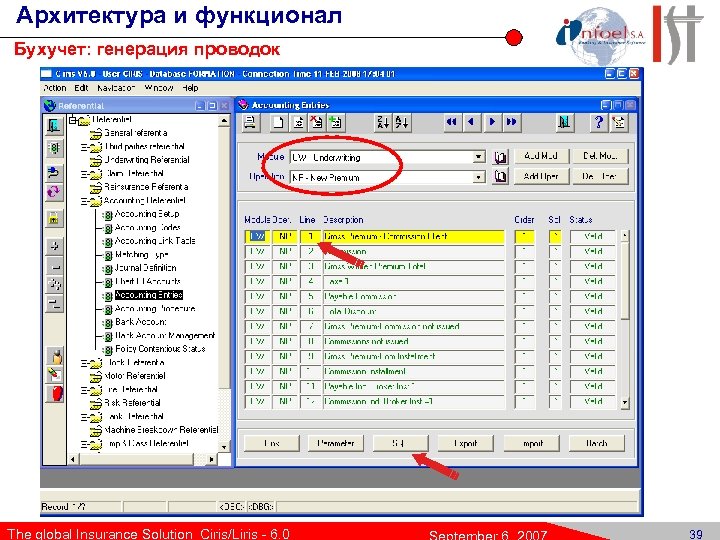720x540 pixels.
Task: Collapse the Accounting Referential node
Action: click(84, 201)
